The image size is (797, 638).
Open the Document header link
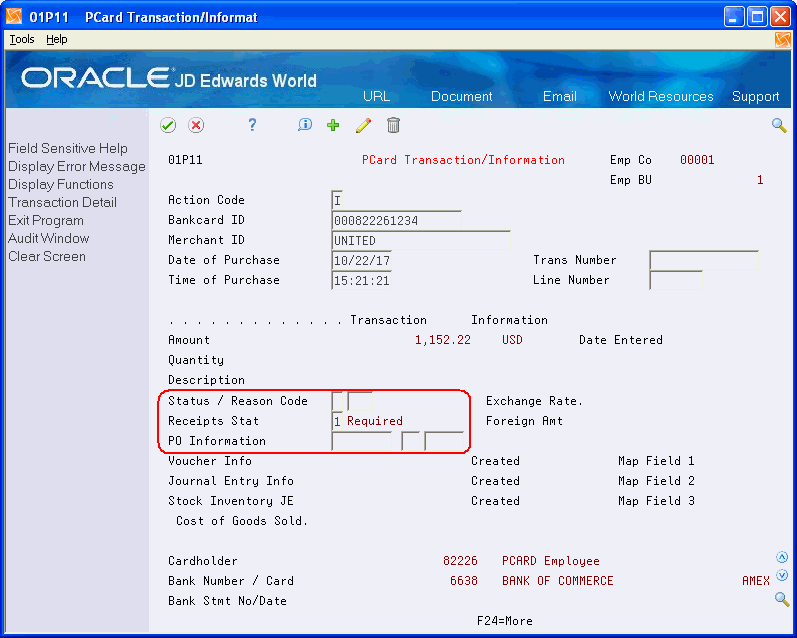[462, 97]
